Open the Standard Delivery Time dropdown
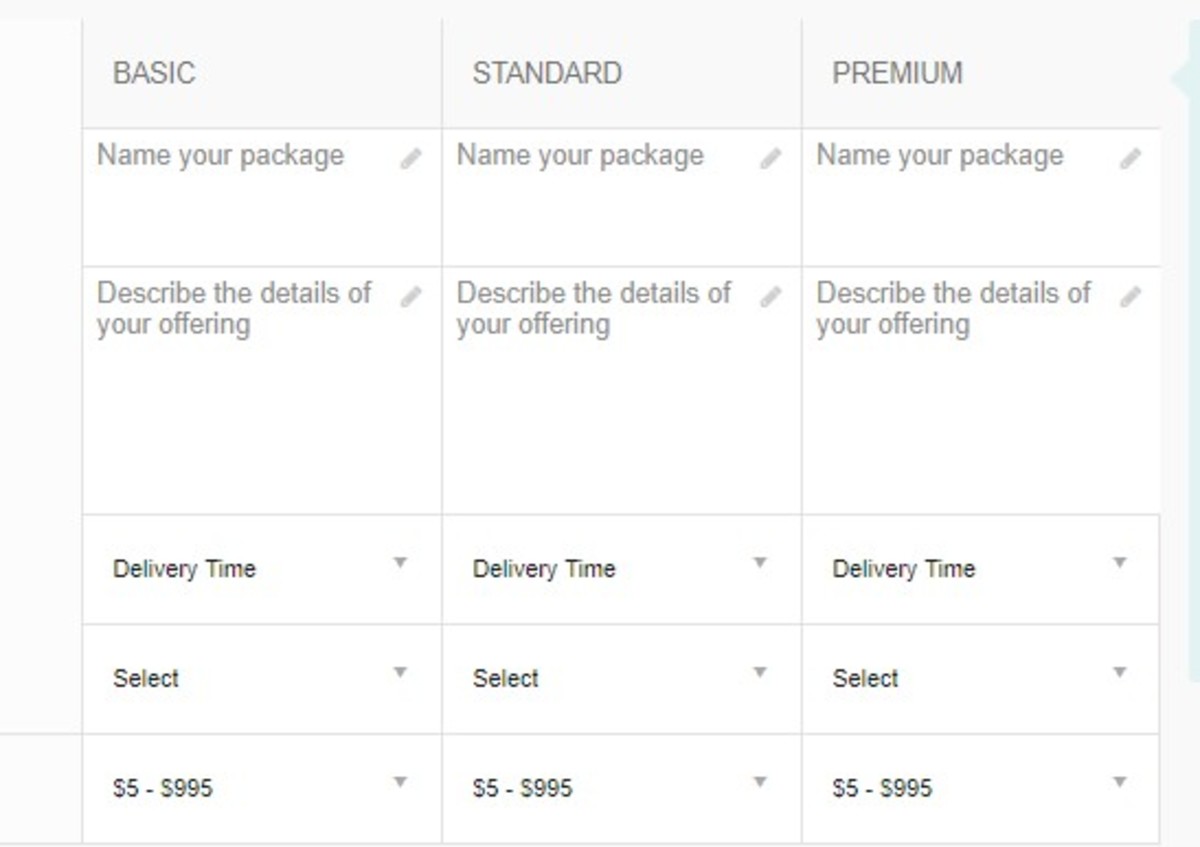Image resolution: width=1200 pixels, height=847 pixels. point(620,568)
